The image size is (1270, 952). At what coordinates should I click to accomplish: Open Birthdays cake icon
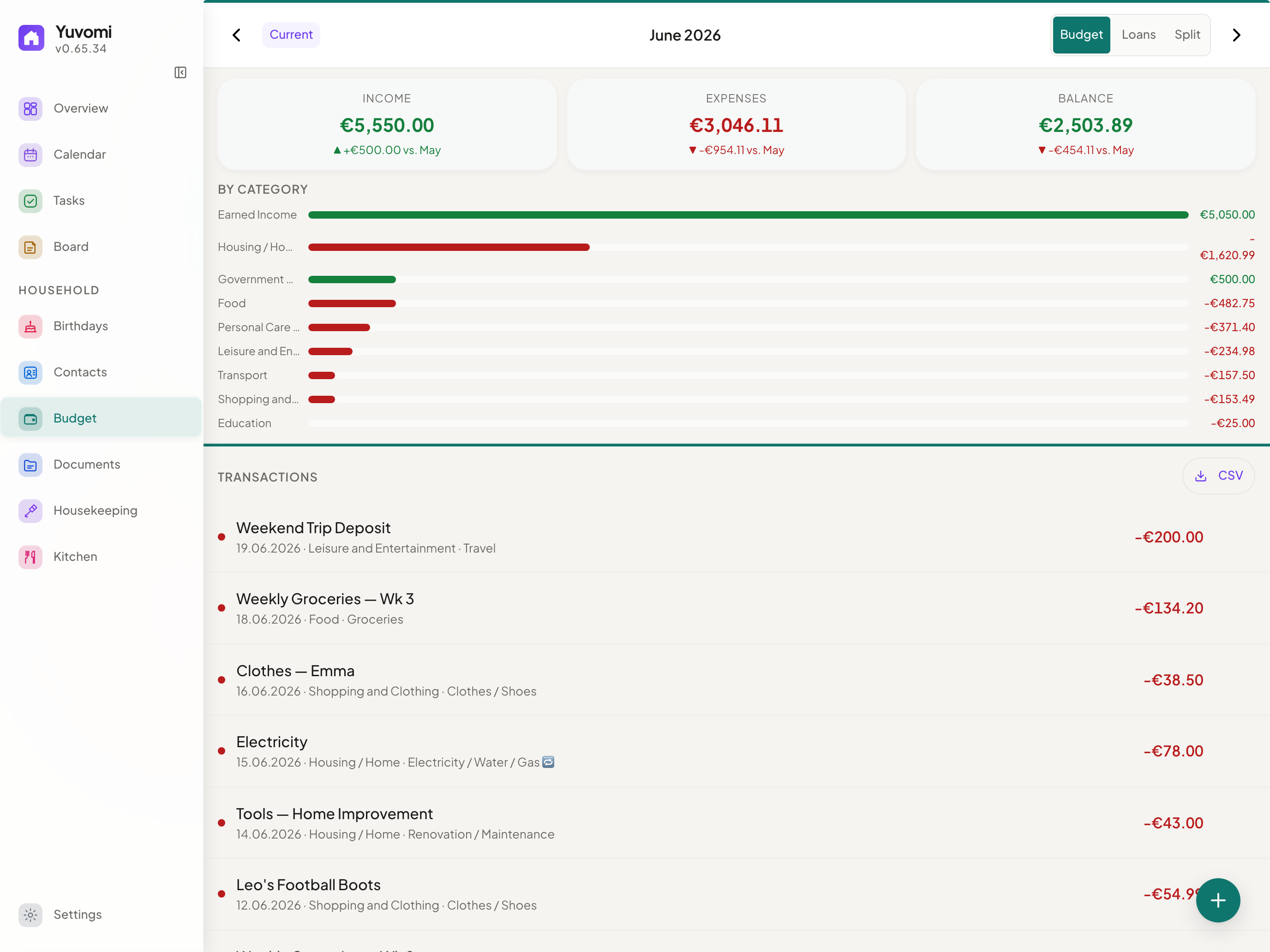pos(30,327)
